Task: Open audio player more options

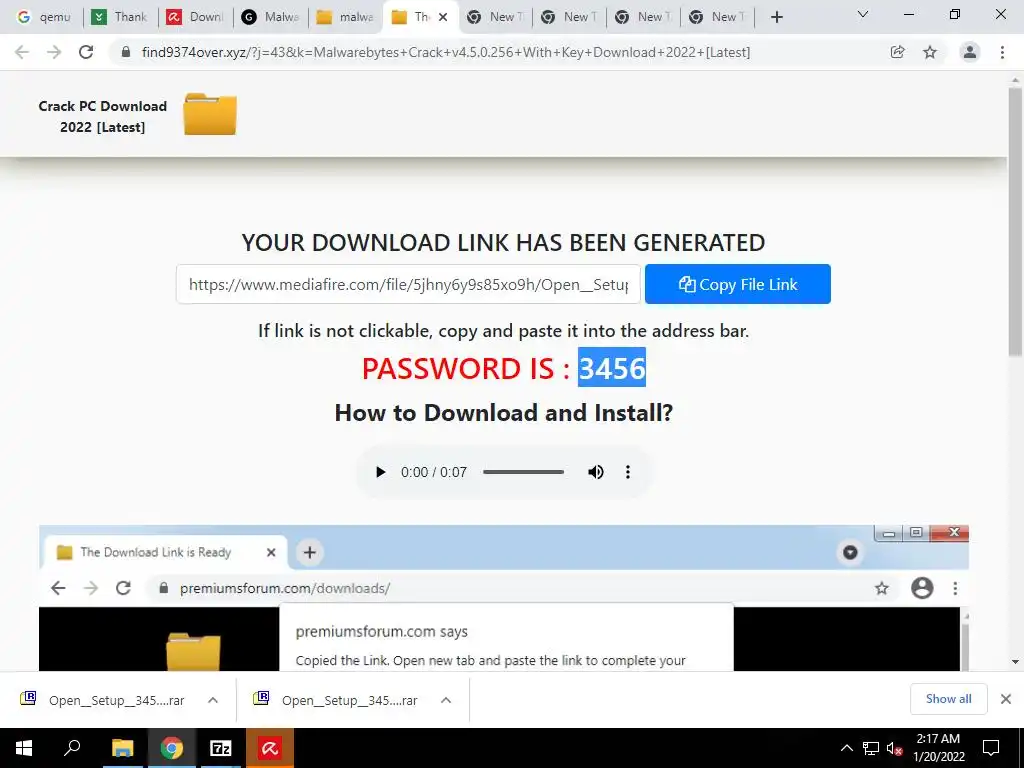Action: point(628,472)
